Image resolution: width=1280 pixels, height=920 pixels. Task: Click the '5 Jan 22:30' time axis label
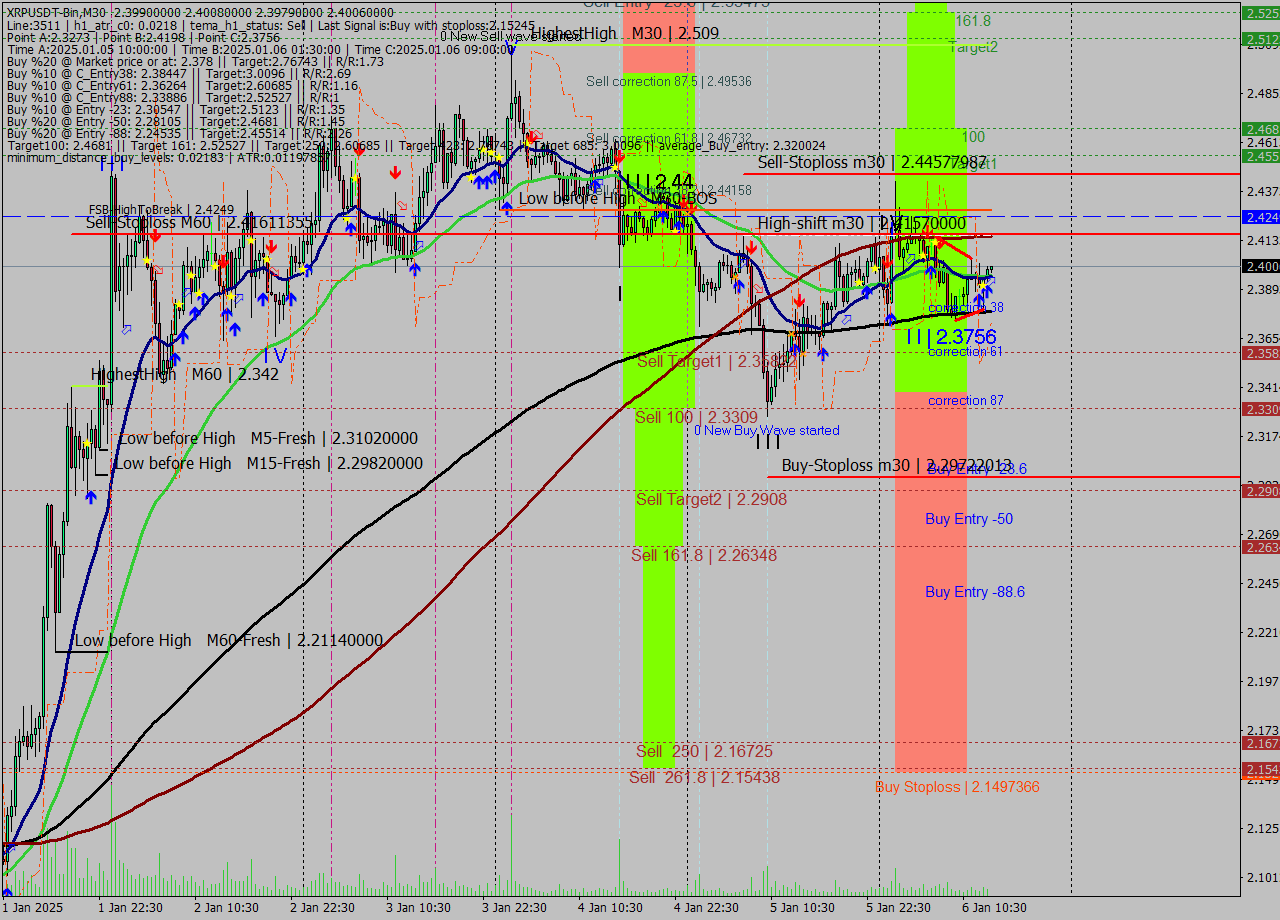click(898, 907)
